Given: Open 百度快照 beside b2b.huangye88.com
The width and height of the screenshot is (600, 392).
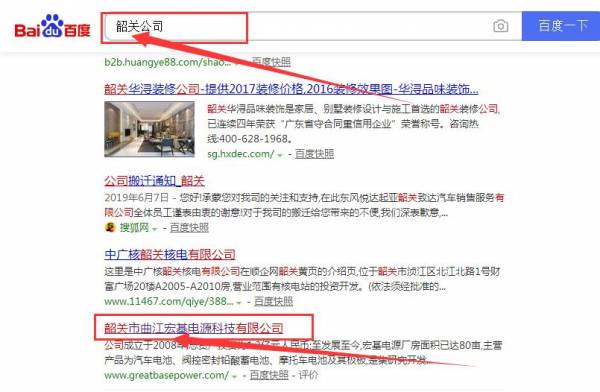Looking at the screenshot, I should click(x=271, y=62).
